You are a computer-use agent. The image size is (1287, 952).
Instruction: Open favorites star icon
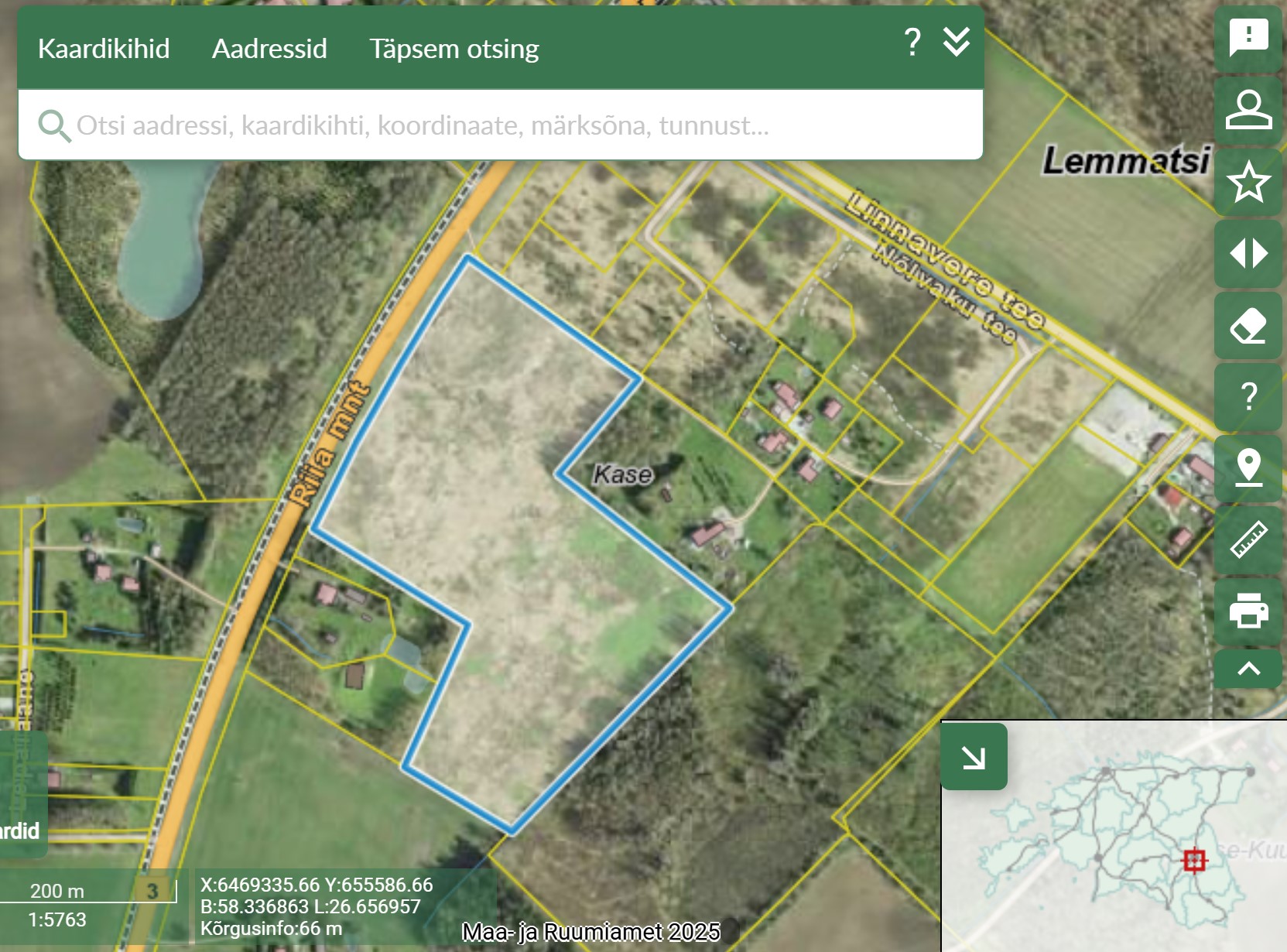[1248, 182]
